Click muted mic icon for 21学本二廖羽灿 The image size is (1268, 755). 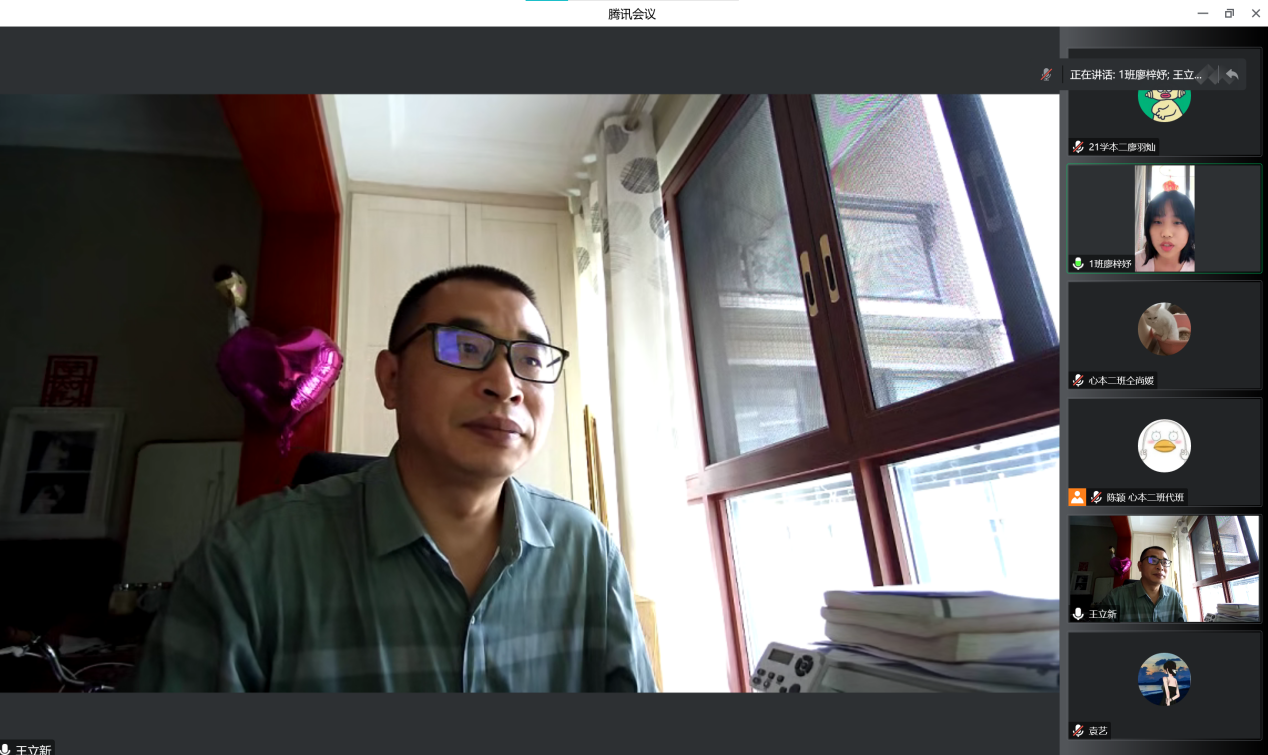[1078, 147]
